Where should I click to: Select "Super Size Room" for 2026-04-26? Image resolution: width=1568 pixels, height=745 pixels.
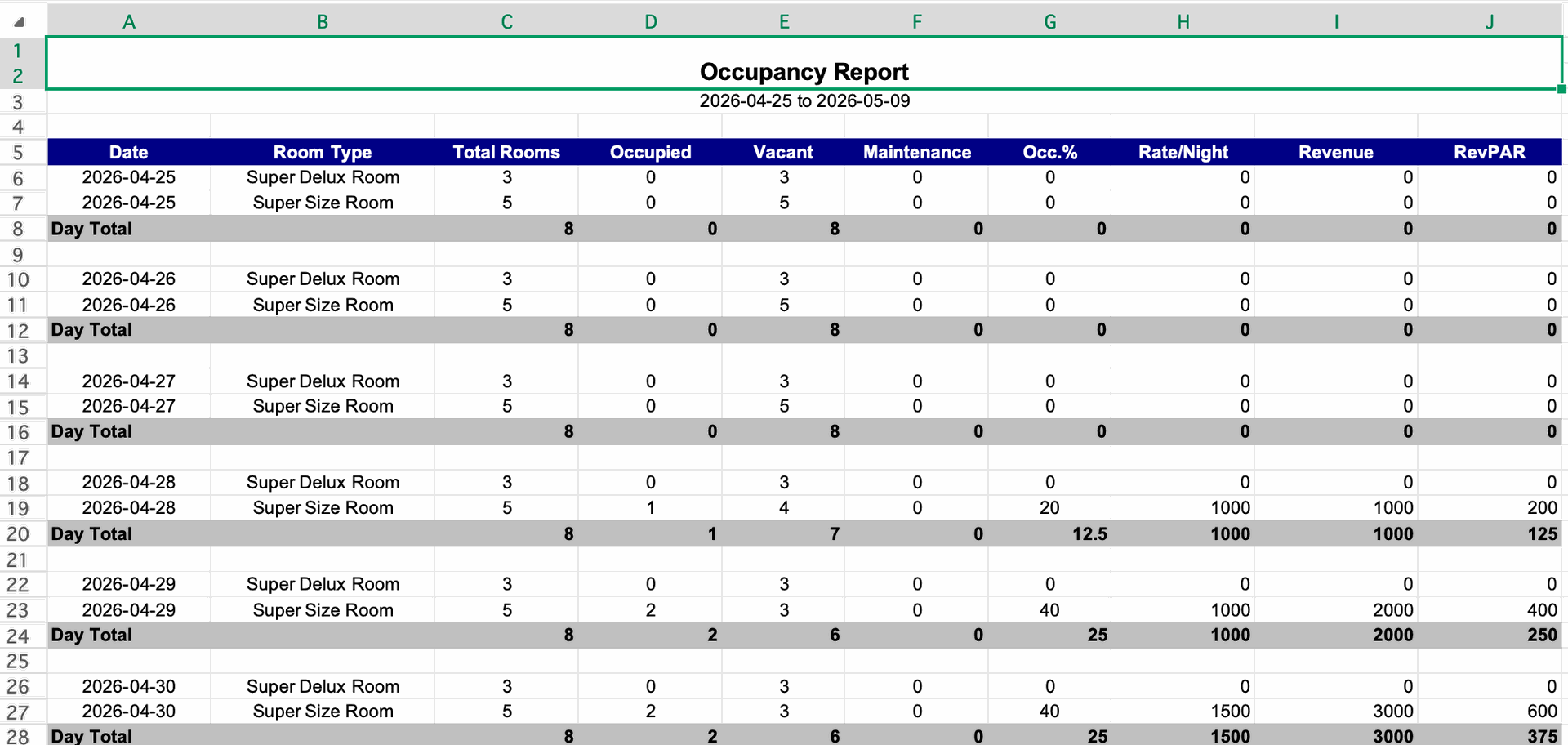[x=323, y=305]
